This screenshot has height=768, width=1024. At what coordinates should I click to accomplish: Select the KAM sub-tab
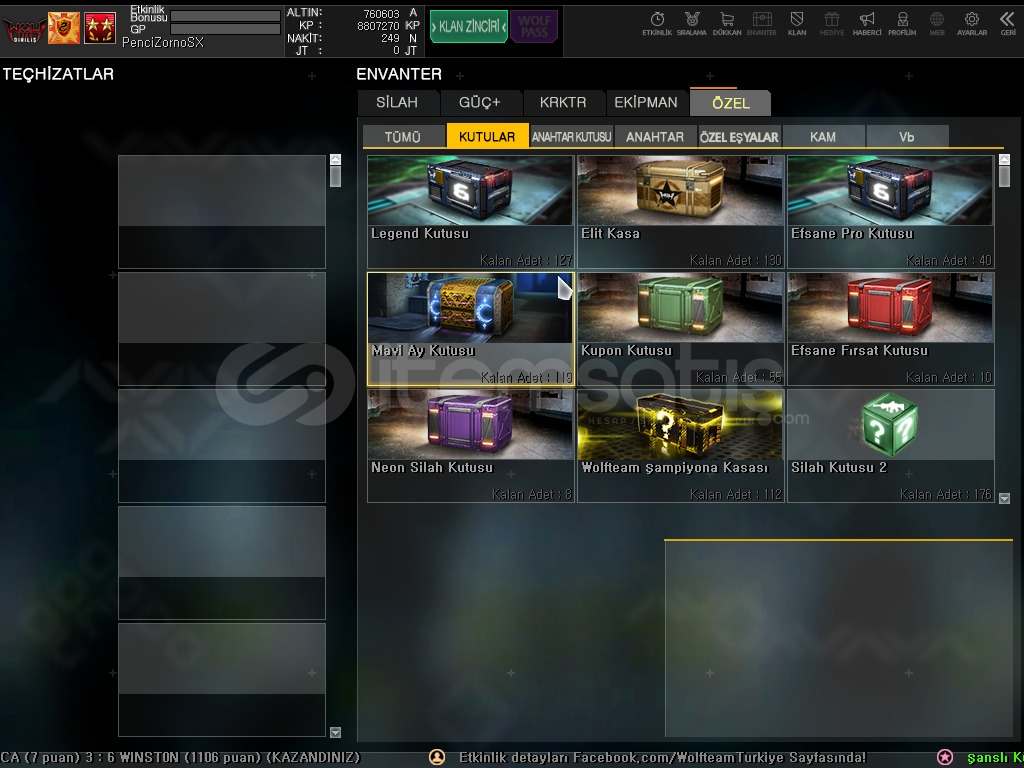(823, 136)
